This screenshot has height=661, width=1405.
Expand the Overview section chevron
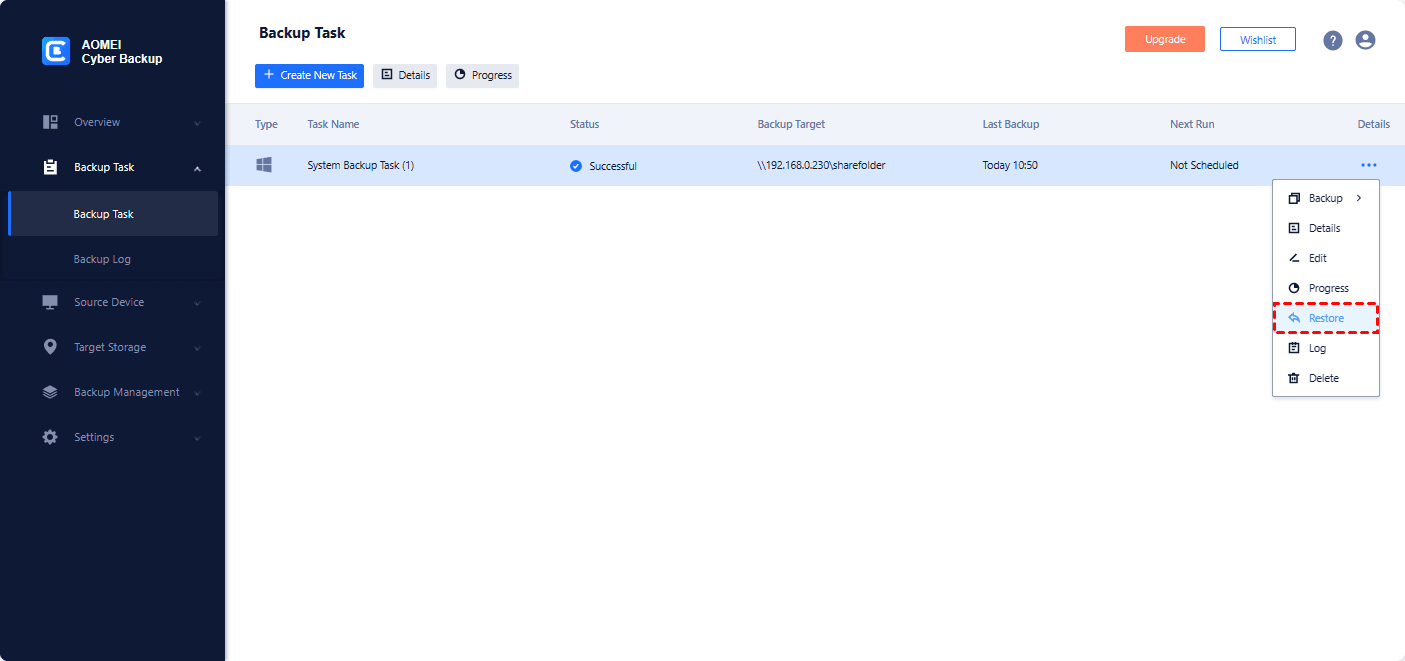click(197, 123)
